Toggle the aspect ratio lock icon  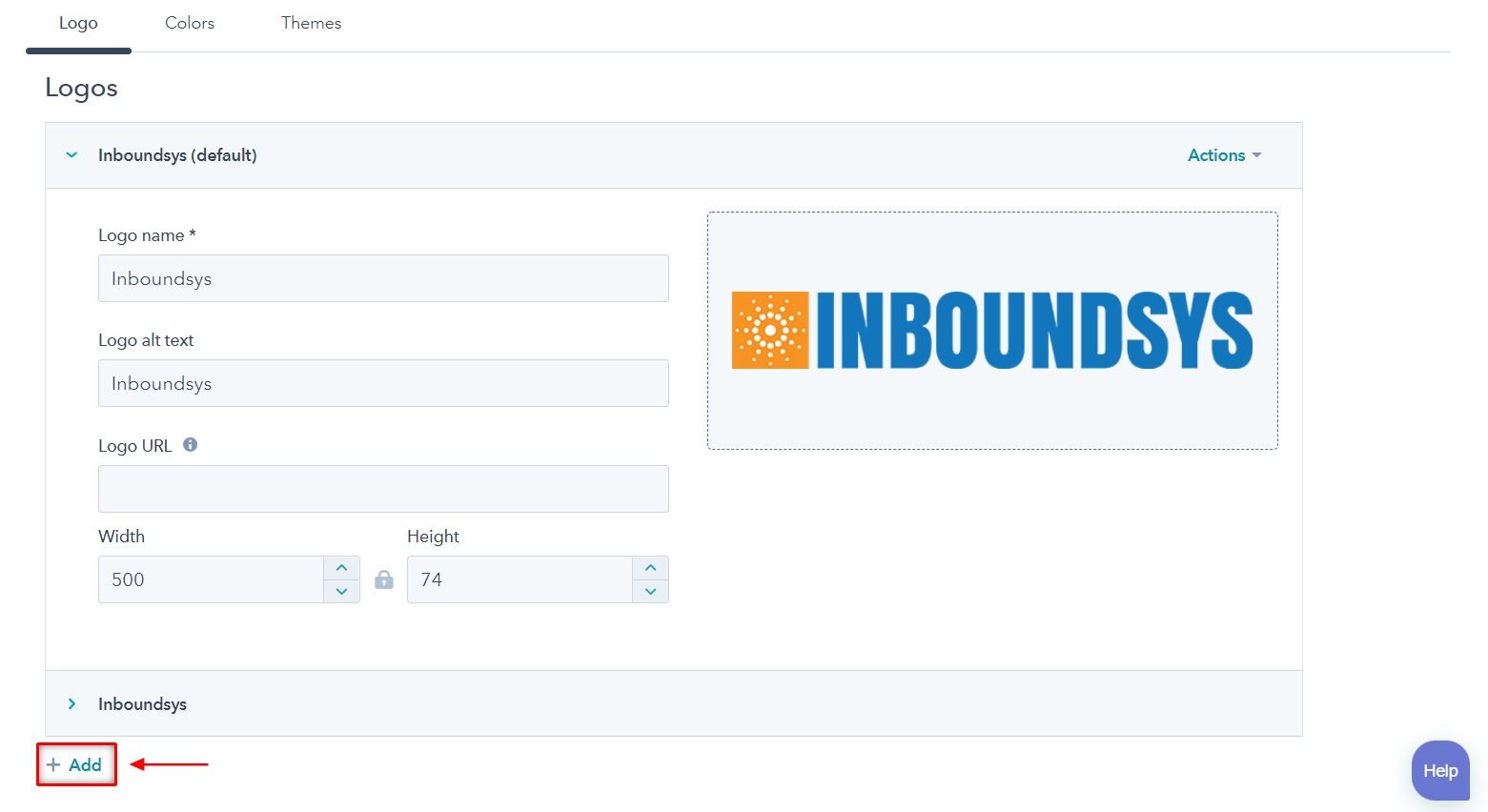(x=384, y=579)
